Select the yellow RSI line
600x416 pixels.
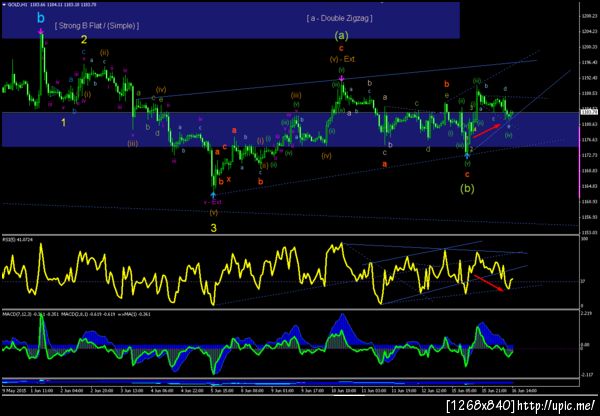(258, 274)
